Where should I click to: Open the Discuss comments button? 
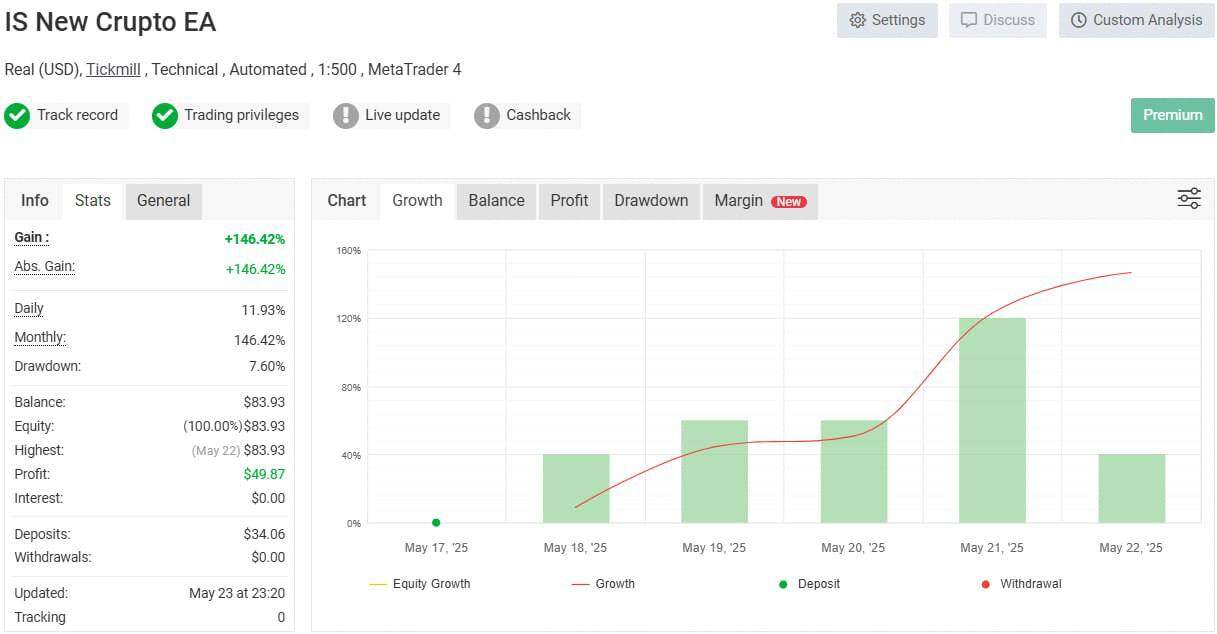tap(997, 20)
